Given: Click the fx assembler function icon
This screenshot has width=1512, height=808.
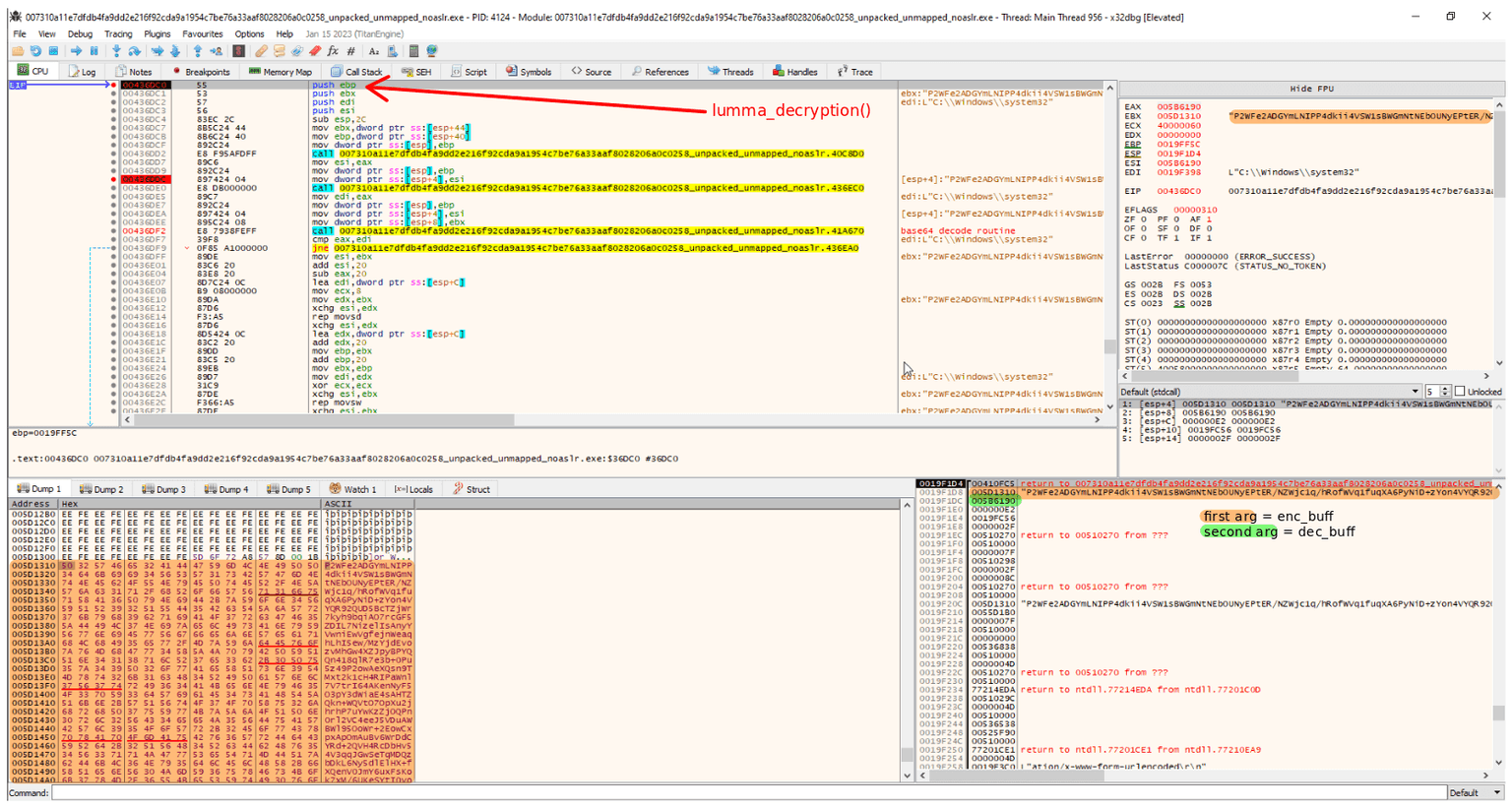Looking at the screenshot, I should pos(333,48).
